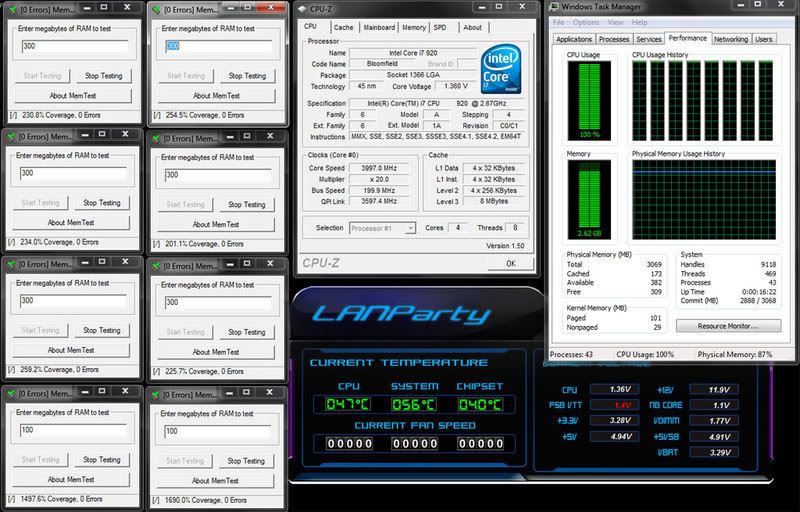Viewport: 800px width, 512px height.
Task: Click MemTest title icon in 234.0% Coverage window
Action: click(x=11, y=137)
